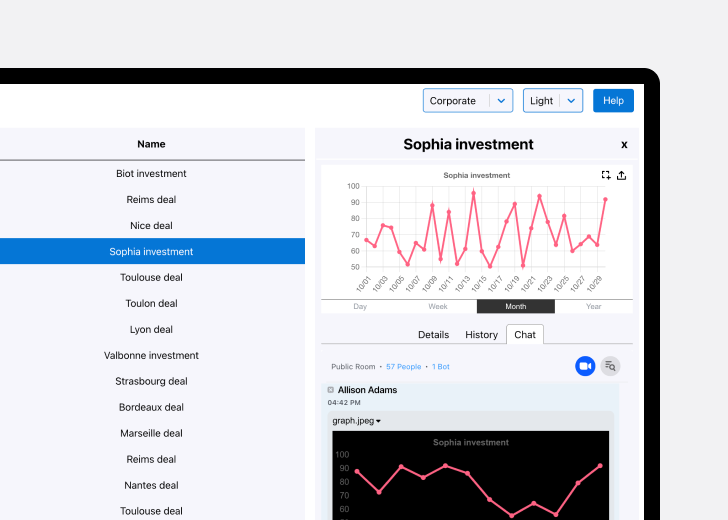Open the chat message search icon
Image resolution: width=728 pixels, height=520 pixels.
pos(610,366)
